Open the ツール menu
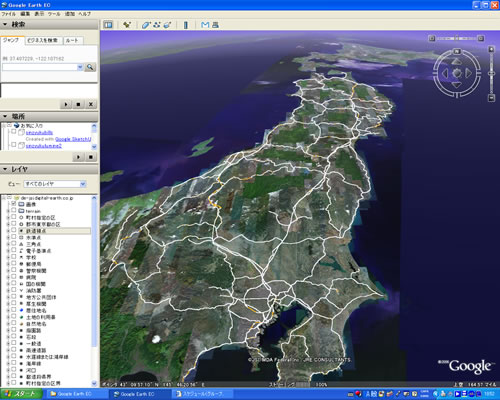This screenshot has height=400, width=500. 54,14
